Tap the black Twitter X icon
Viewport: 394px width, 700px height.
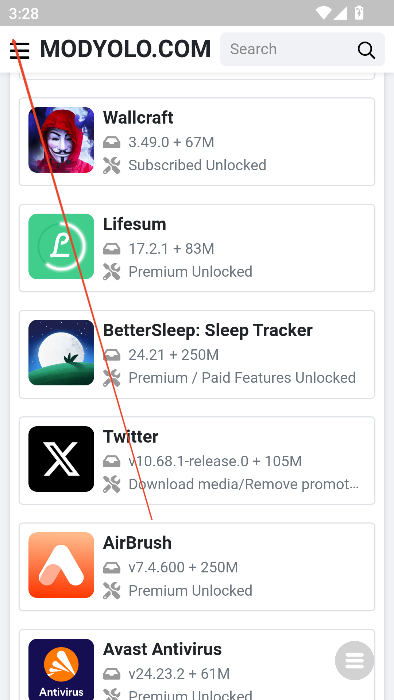(x=61, y=459)
